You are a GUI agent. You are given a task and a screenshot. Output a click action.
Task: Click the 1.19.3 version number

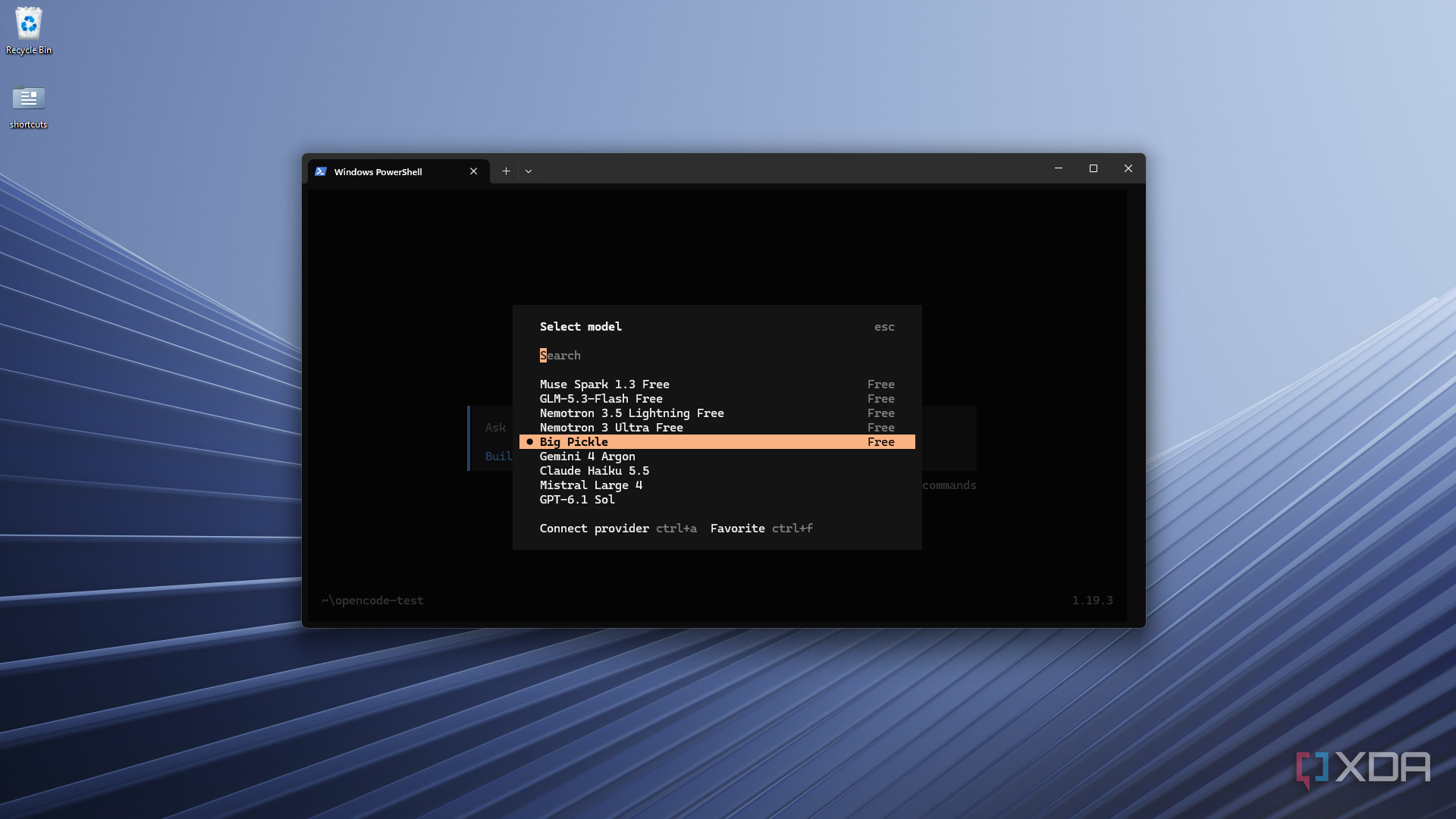[x=1092, y=601]
